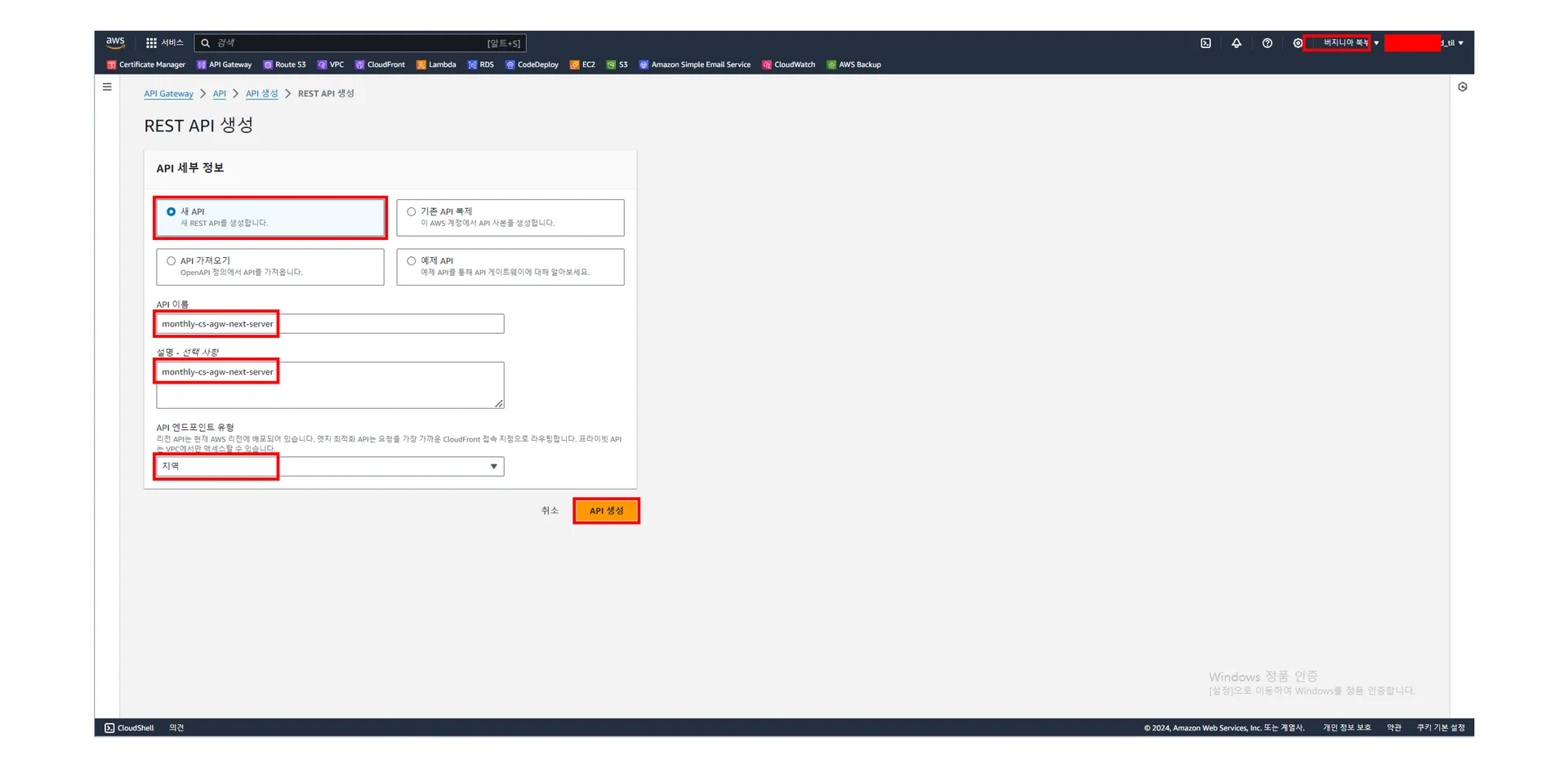Open the notifications bell icon
The height and width of the screenshot is (768, 1568).
[1236, 43]
